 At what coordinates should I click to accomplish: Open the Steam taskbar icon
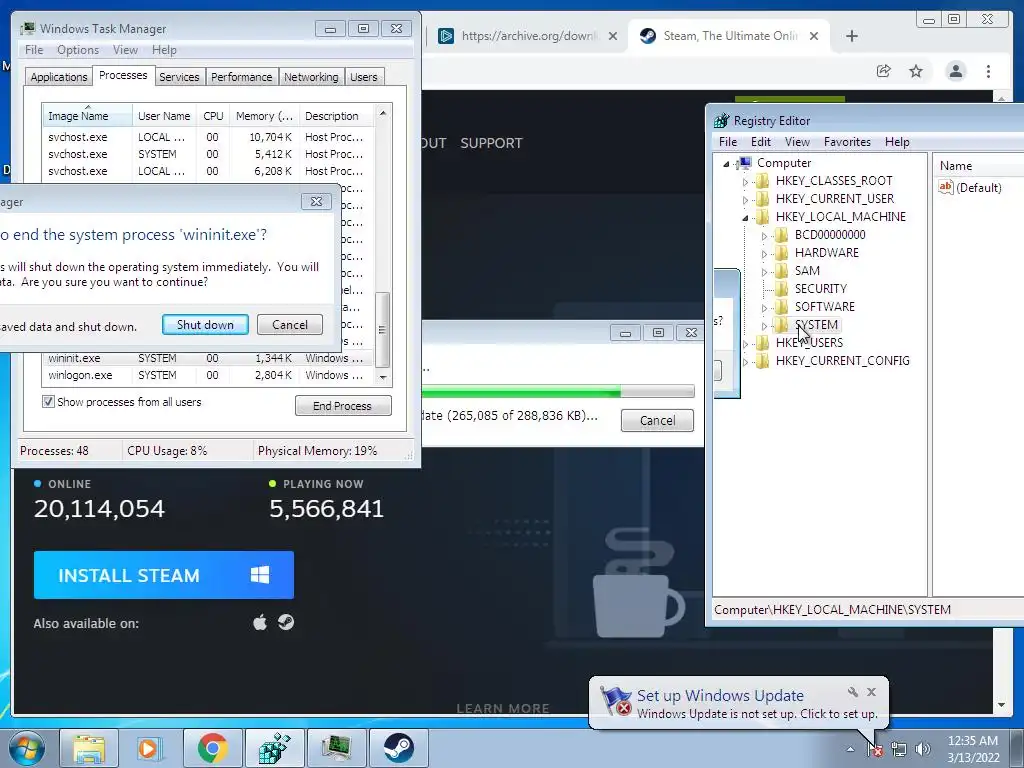(x=398, y=748)
